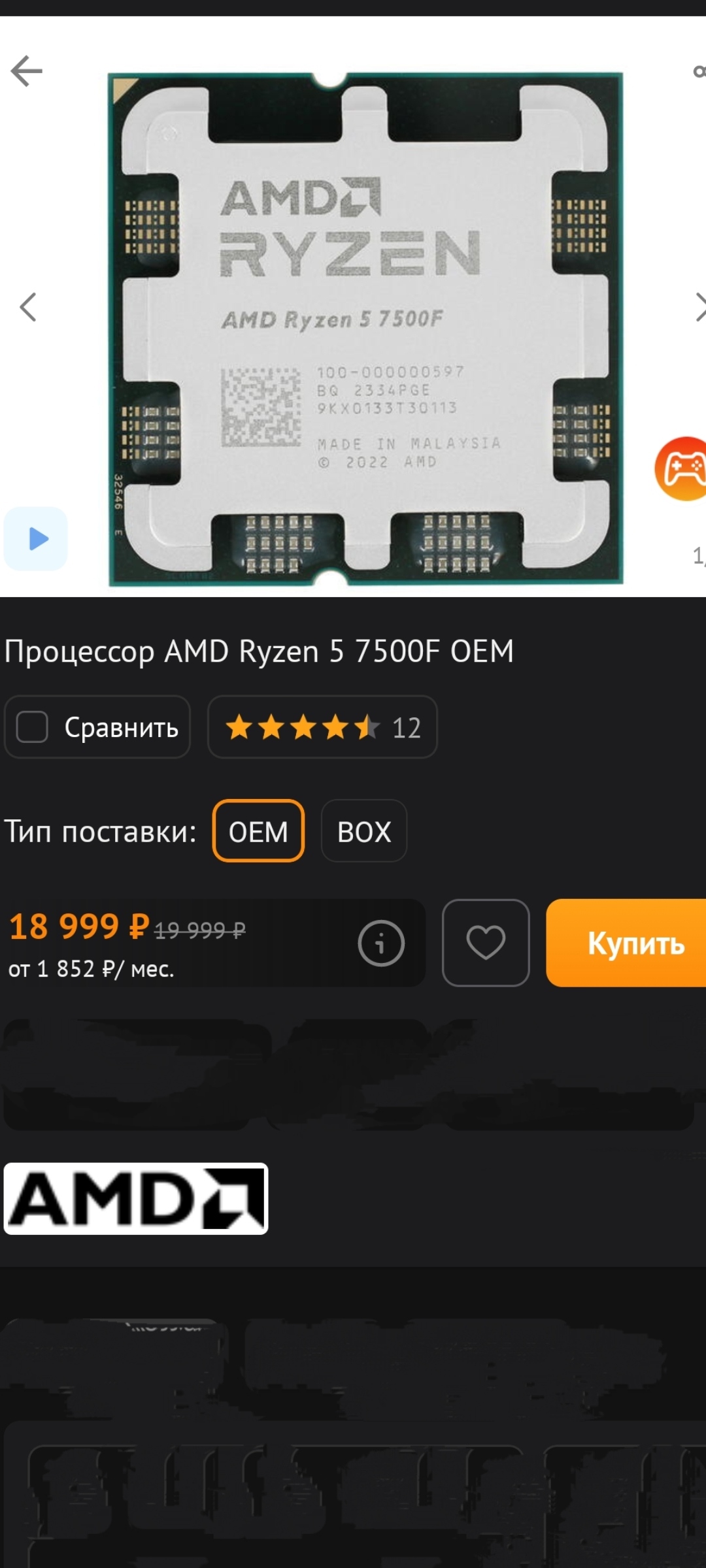Screen dimensions: 706x1568
Task: Switch the delivery type to BOX
Action: (x=364, y=831)
